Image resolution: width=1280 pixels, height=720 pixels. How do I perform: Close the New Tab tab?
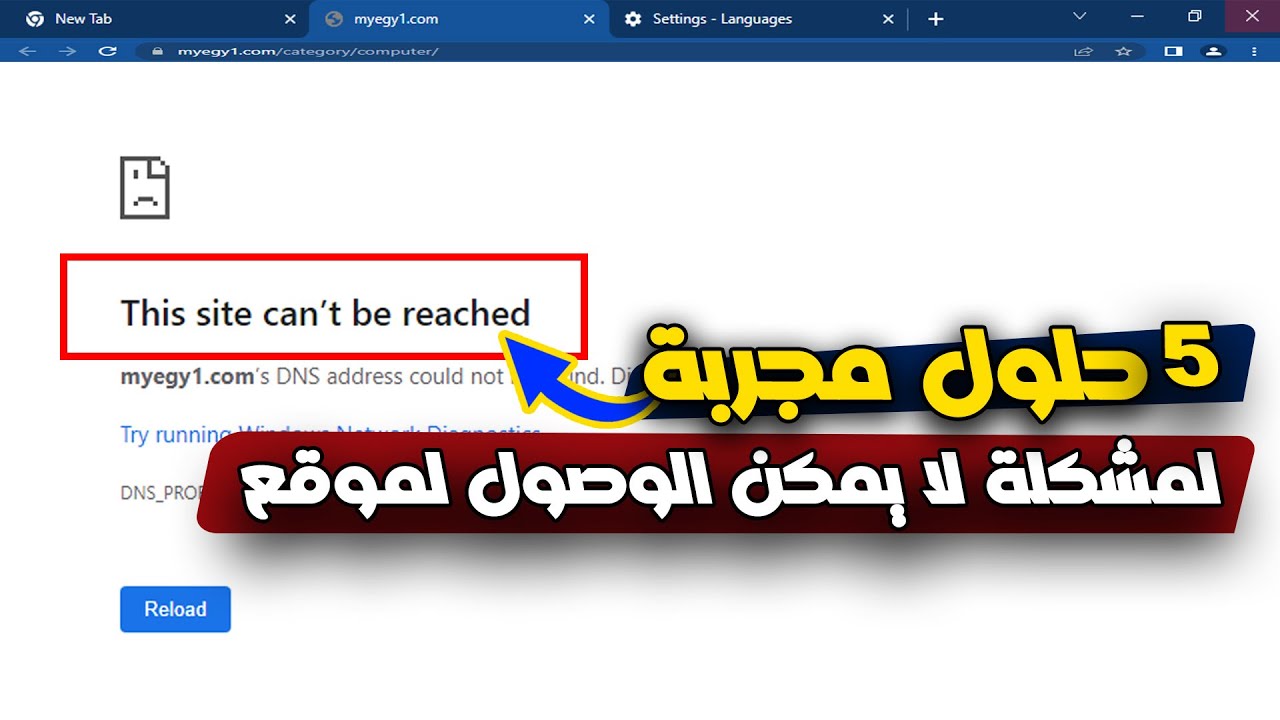click(290, 19)
